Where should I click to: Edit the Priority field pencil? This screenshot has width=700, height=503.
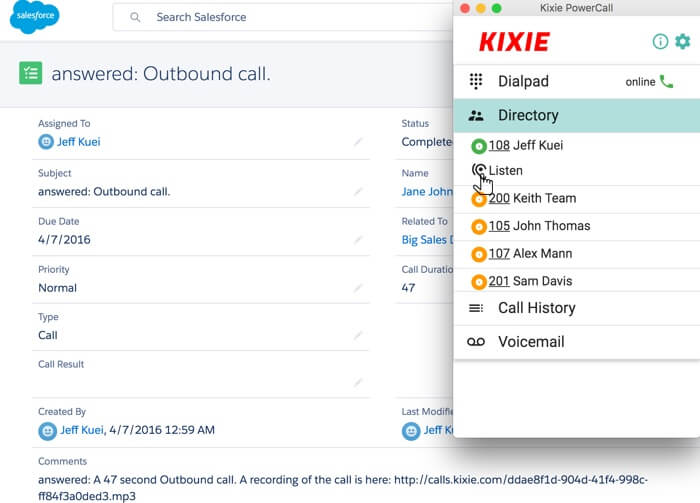point(358,288)
